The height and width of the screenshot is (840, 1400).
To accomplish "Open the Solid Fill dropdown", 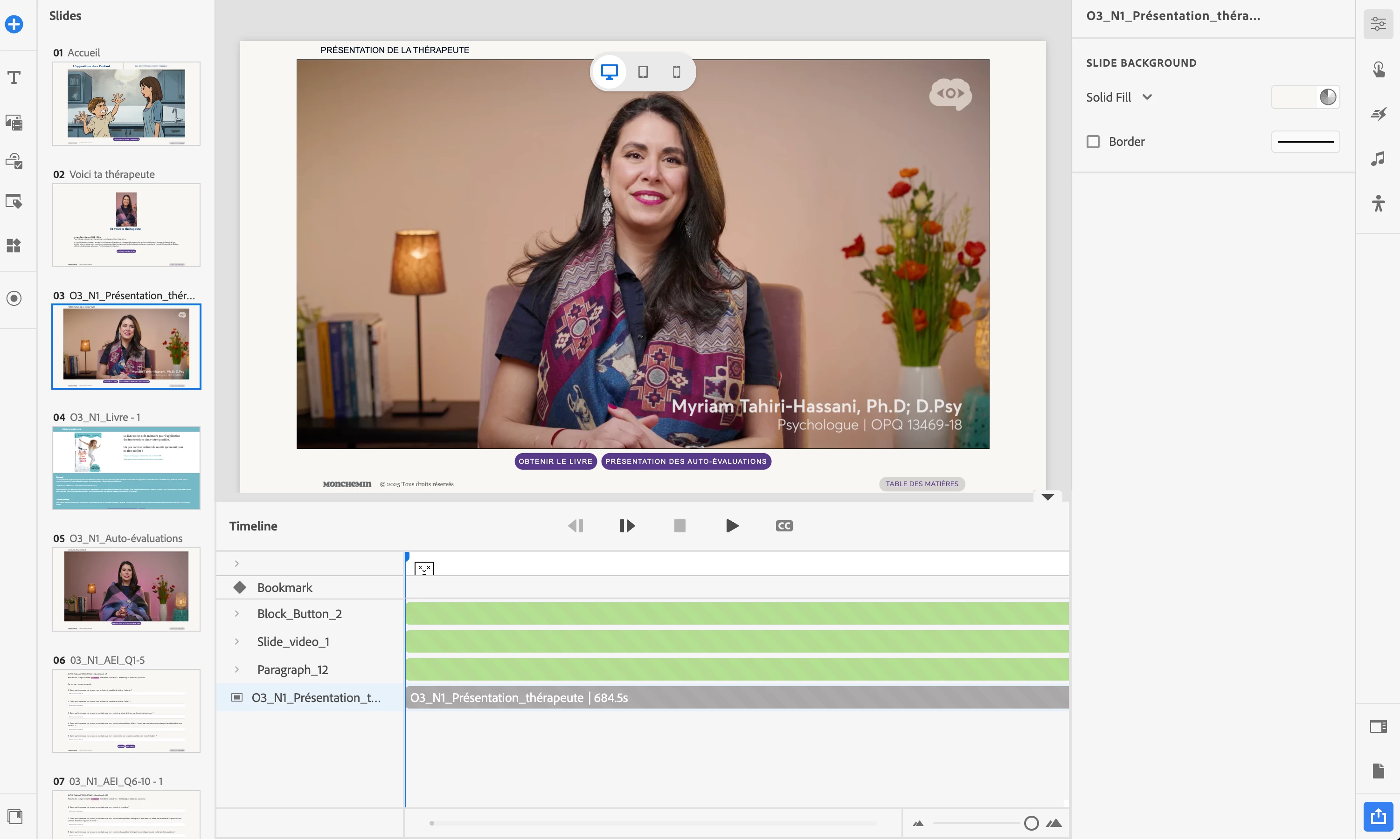I will click(1119, 97).
